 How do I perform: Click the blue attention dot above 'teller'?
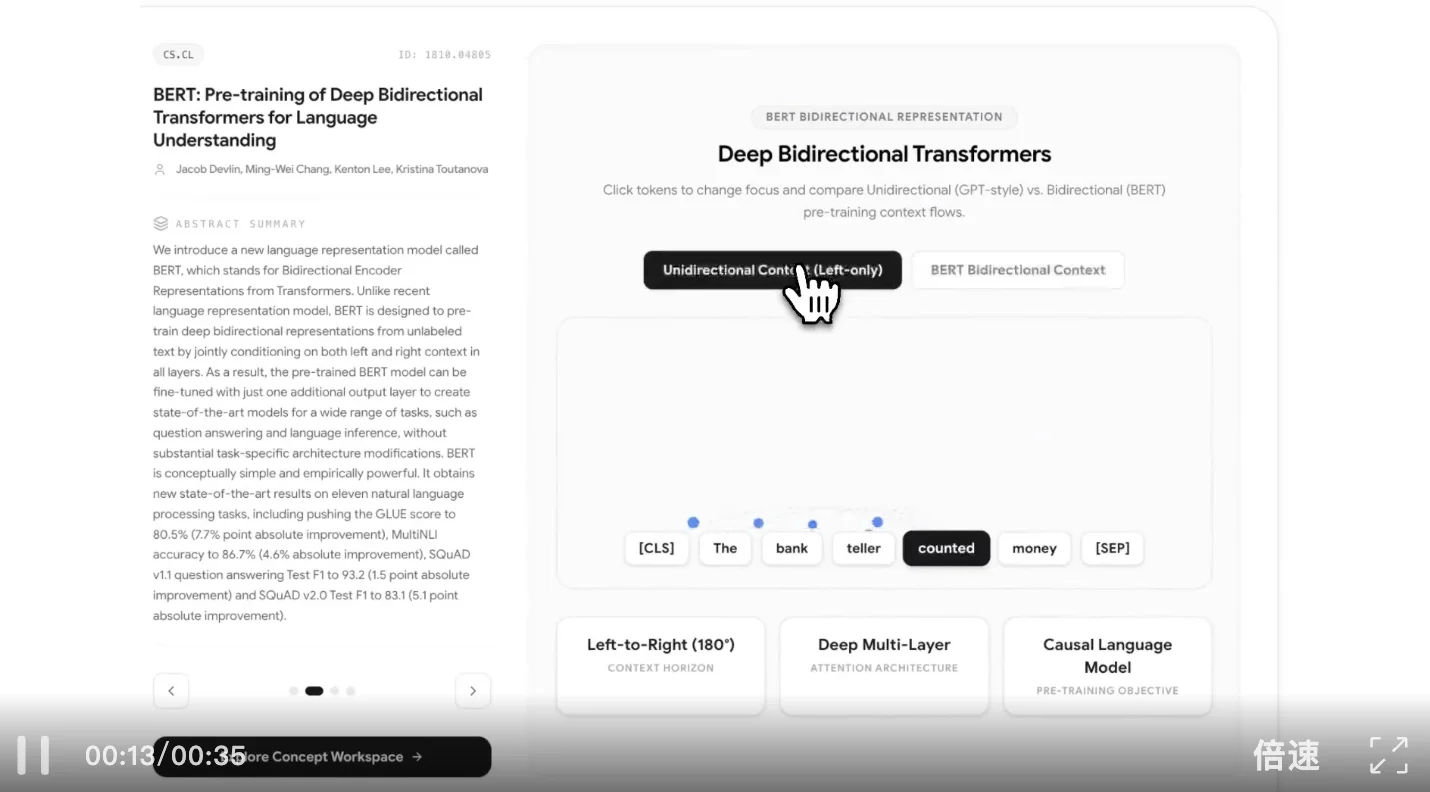click(x=877, y=522)
